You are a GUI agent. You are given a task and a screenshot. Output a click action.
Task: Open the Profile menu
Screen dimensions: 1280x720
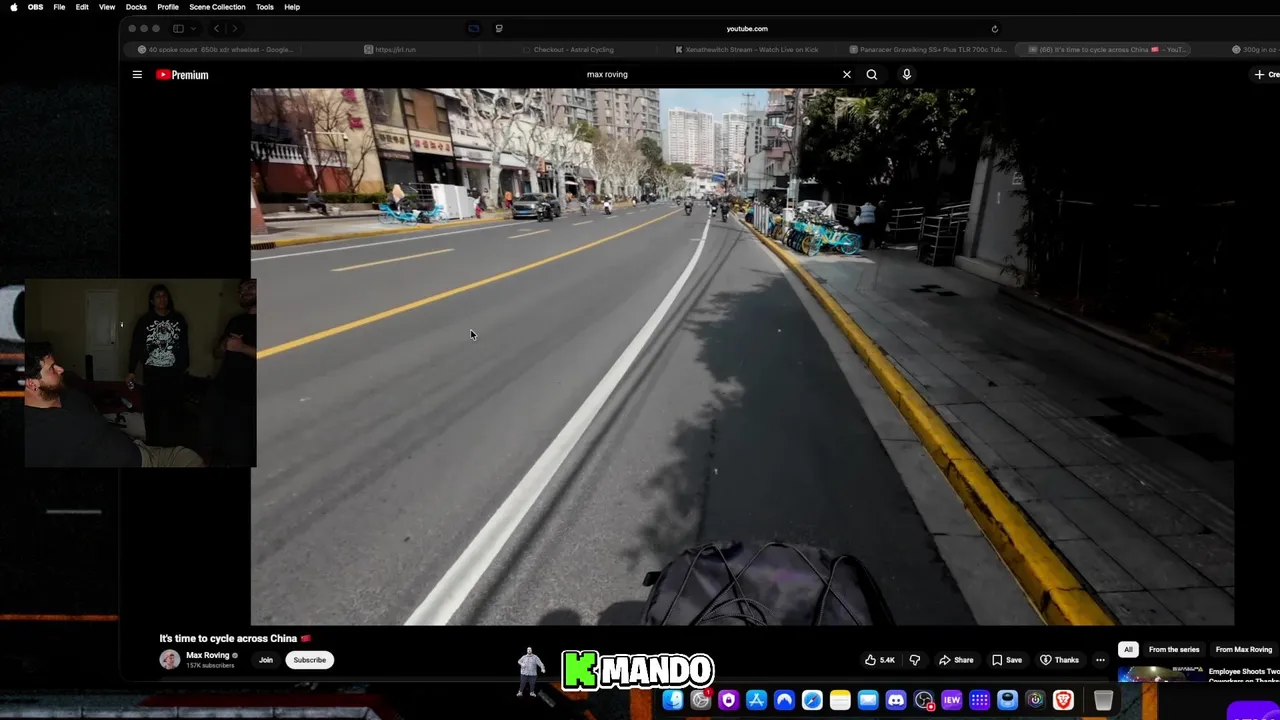(x=168, y=7)
